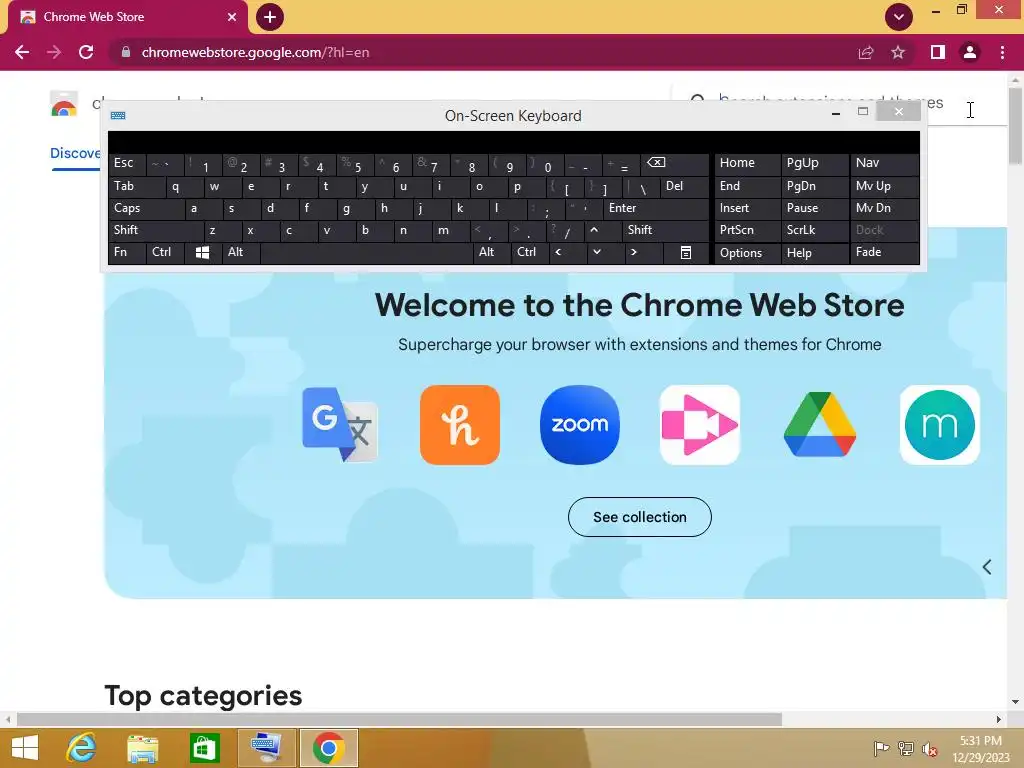Select the Discover tab

pyautogui.click(x=75, y=153)
